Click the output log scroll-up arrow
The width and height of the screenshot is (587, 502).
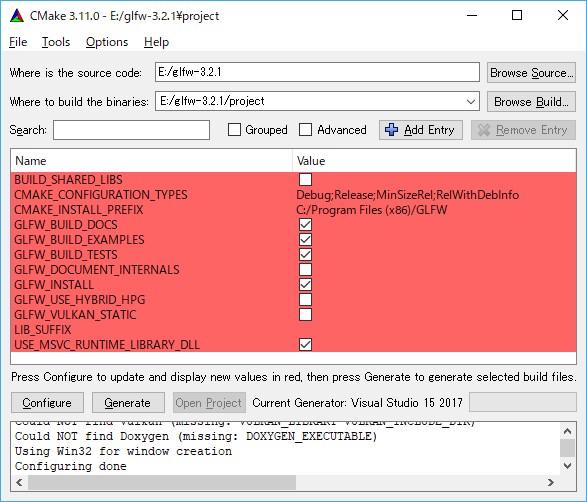pyautogui.click(x=568, y=431)
